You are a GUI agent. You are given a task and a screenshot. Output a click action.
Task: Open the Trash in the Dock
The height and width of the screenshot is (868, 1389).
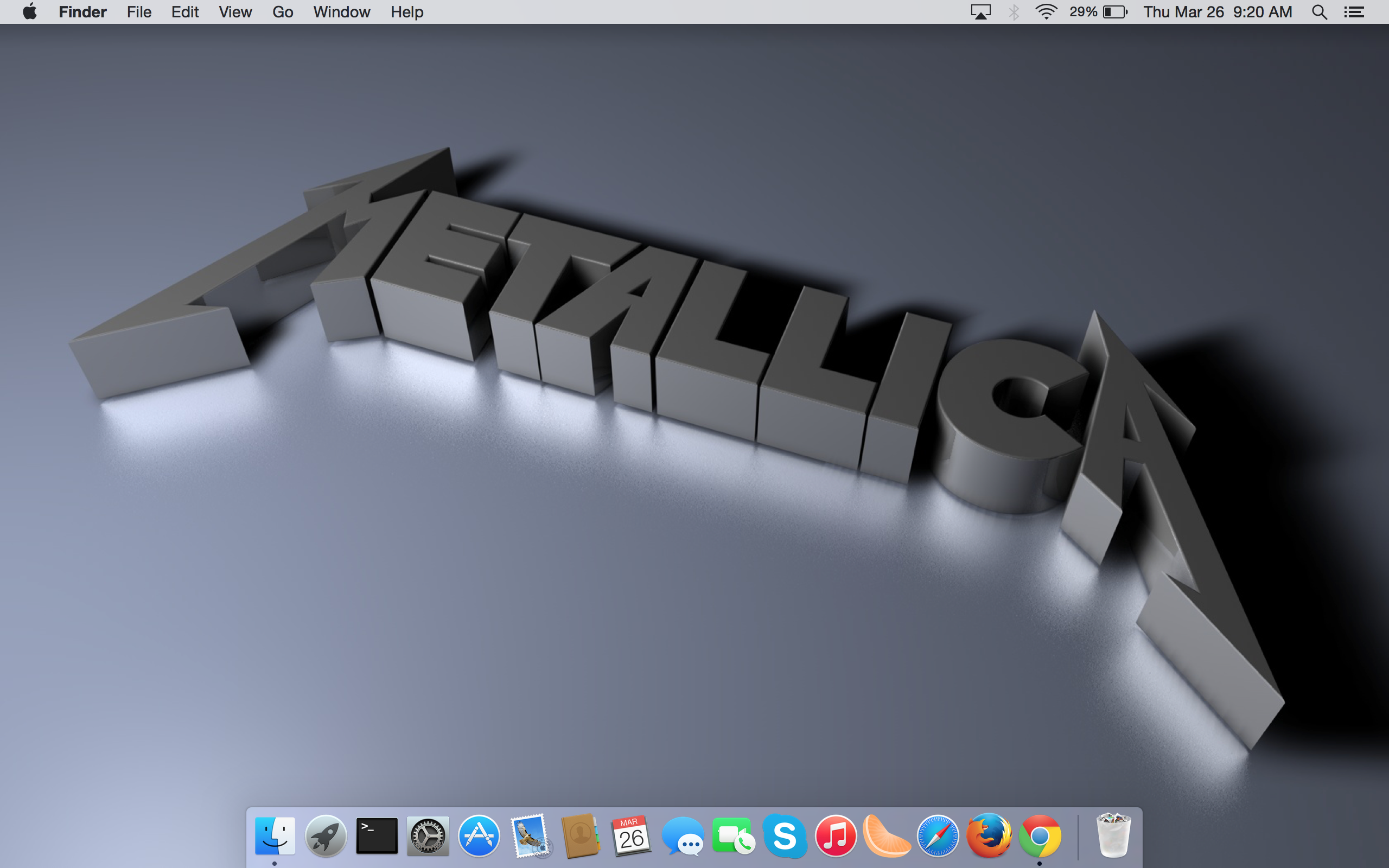pyautogui.click(x=1113, y=835)
